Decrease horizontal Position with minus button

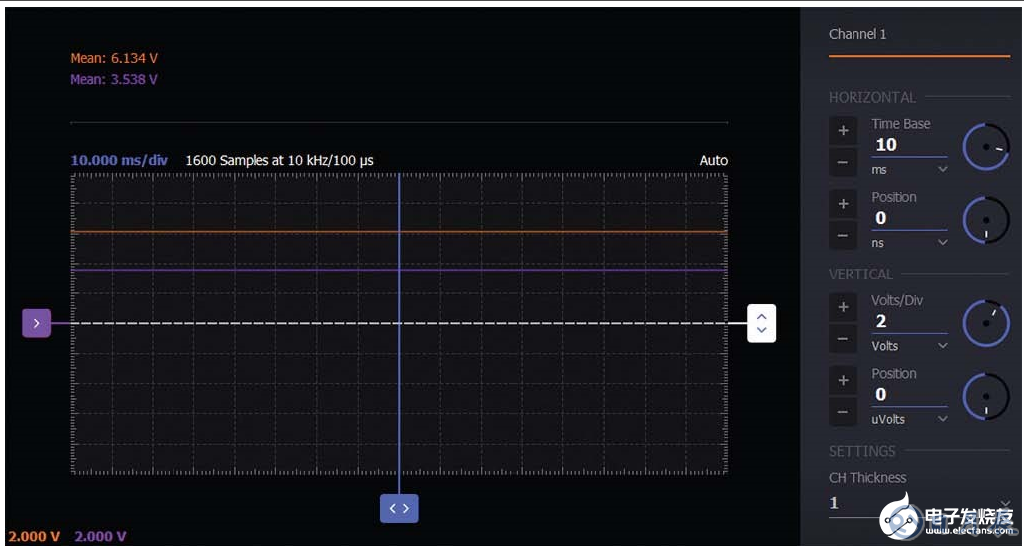(843, 236)
